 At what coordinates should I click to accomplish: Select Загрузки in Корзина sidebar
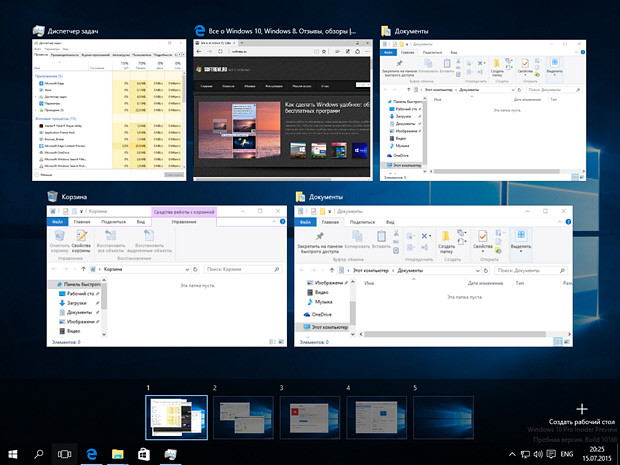coord(77,303)
